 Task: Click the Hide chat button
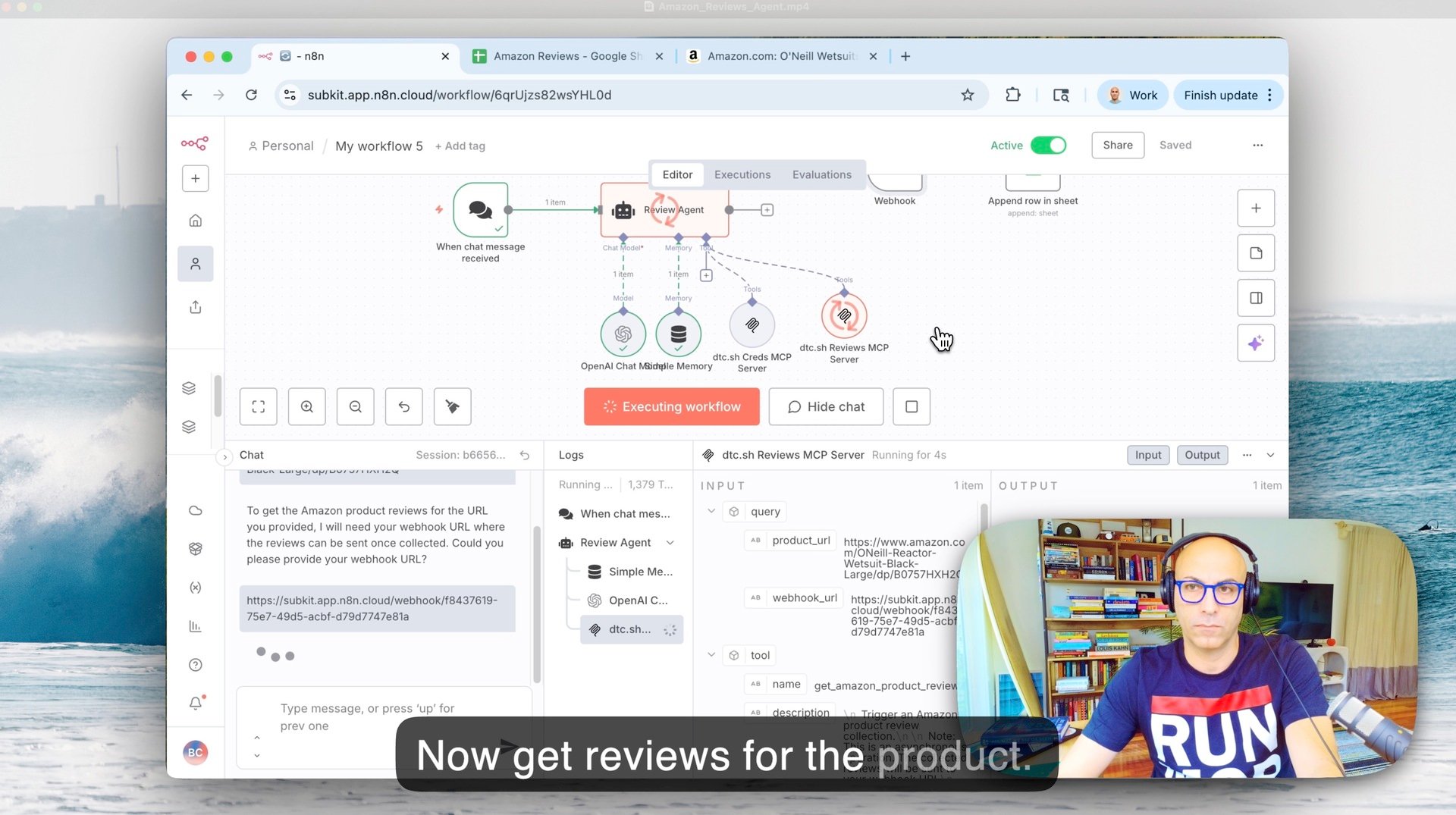(x=826, y=406)
